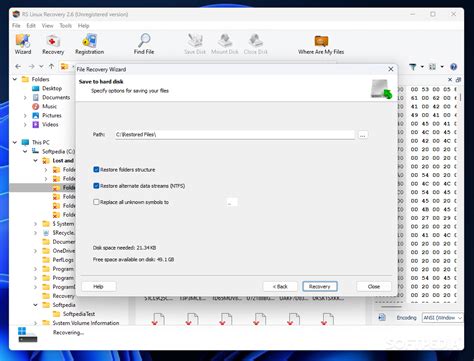The height and width of the screenshot is (361, 474).
Task: Click the encoding panel icon
Action: click(382, 317)
